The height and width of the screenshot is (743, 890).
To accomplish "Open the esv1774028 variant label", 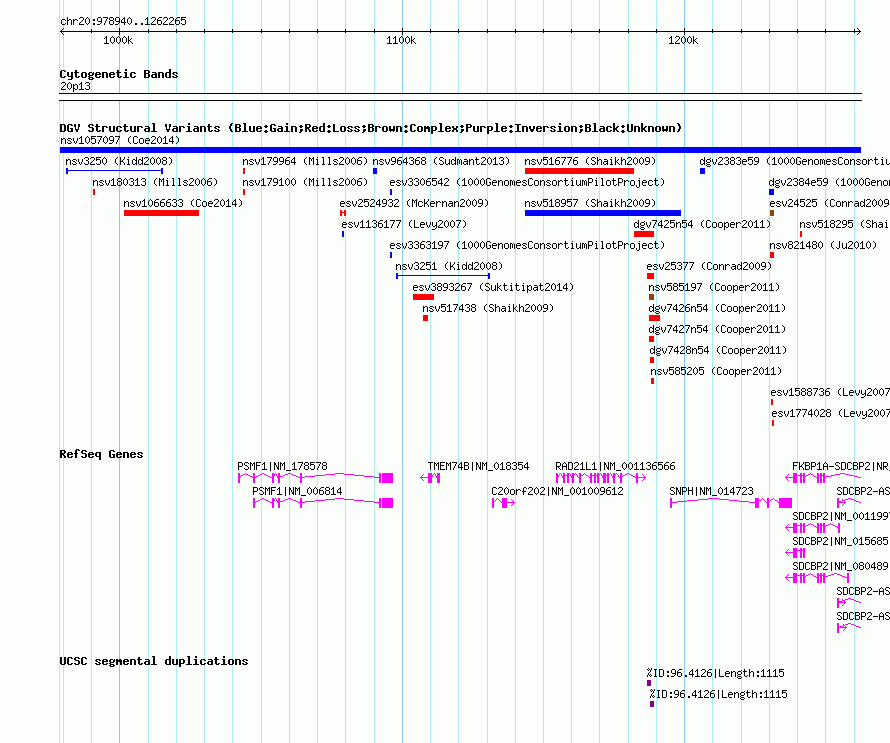I will pyautogui.click(x=830, y=413).
